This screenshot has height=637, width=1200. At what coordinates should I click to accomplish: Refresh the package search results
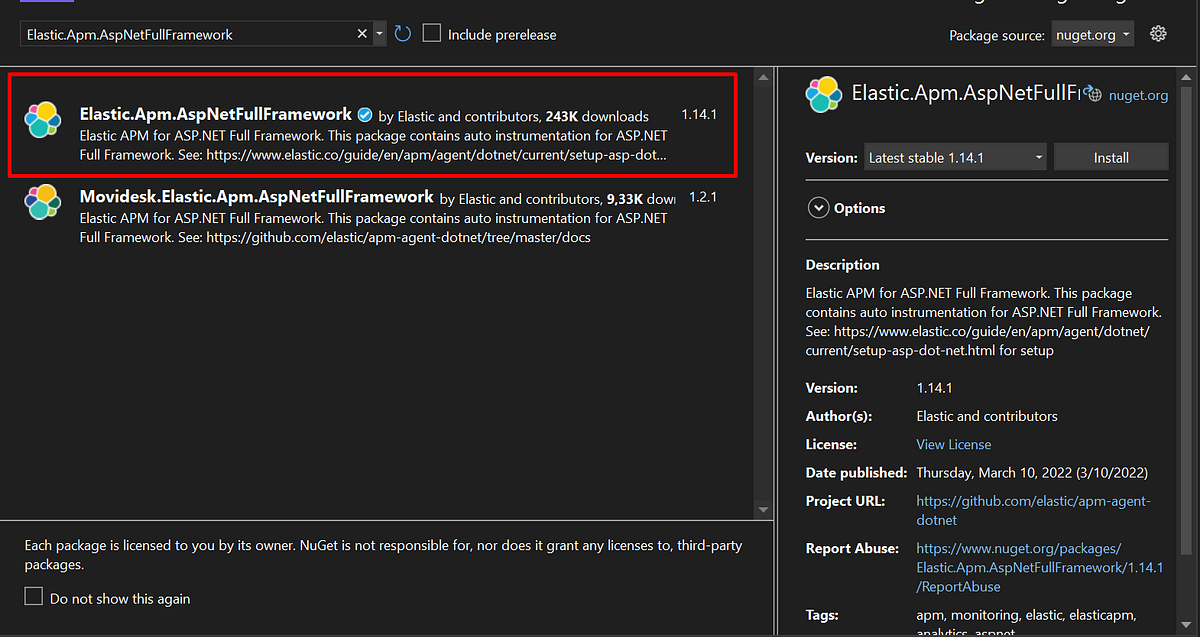coord(402,33)
